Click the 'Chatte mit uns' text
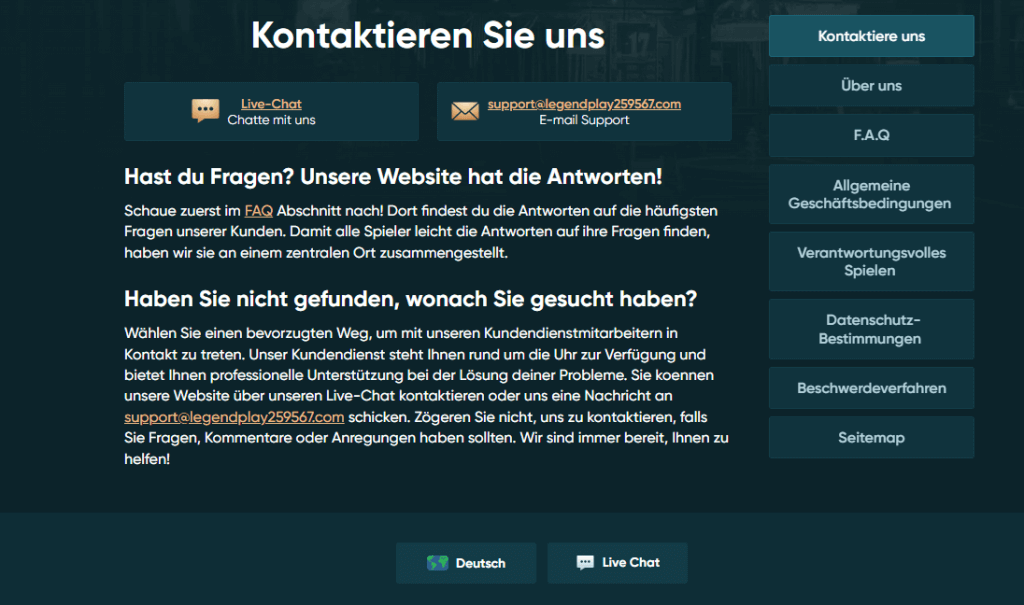This screenshot has width=1024, height=605. click(x=271, y=120)
